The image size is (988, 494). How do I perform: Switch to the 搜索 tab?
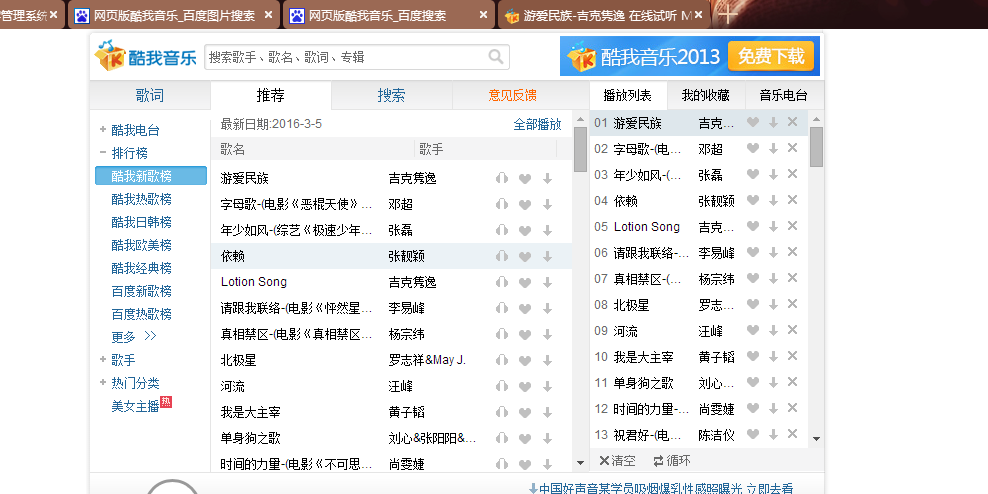point(391,95)
